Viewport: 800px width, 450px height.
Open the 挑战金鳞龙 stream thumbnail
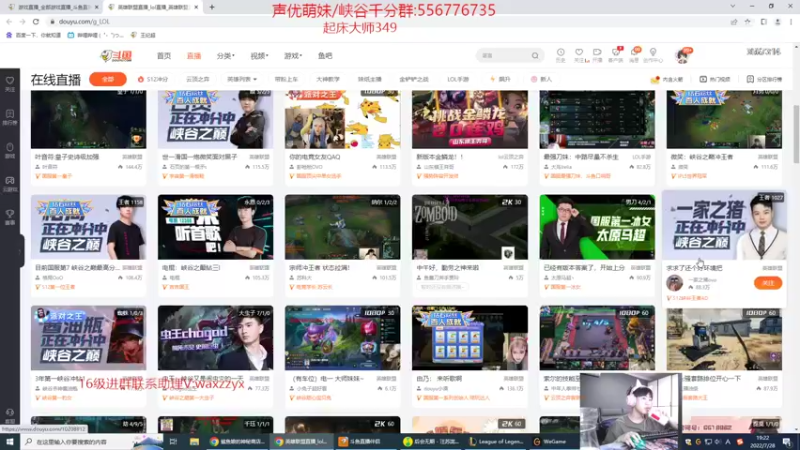pyautogui.click(x=470, y=119)
